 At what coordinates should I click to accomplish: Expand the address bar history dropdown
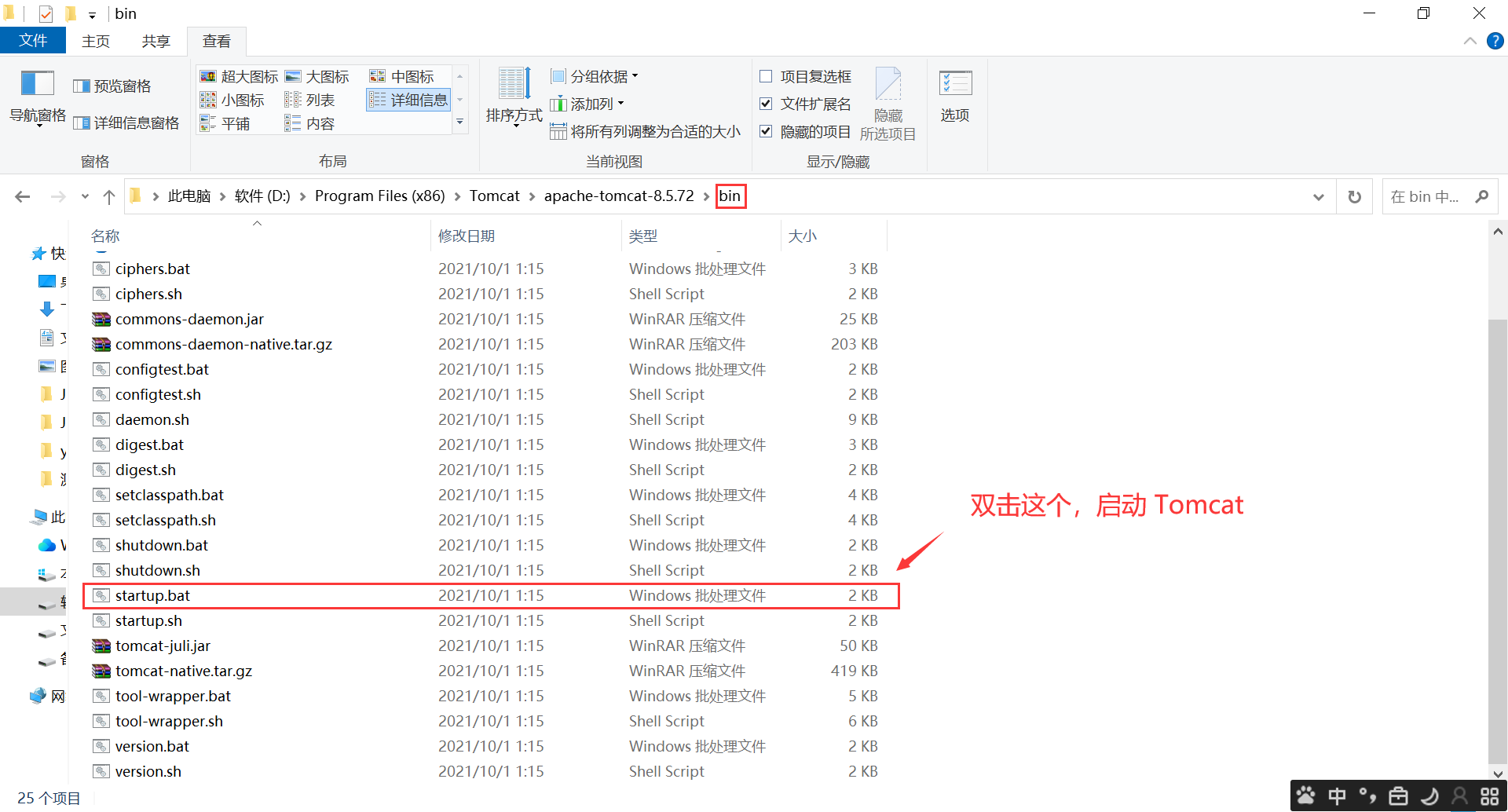point(1319,196)
